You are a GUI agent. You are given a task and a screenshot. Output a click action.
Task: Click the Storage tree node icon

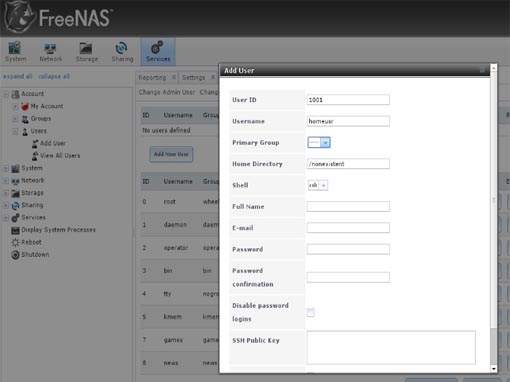pos(15,193)
